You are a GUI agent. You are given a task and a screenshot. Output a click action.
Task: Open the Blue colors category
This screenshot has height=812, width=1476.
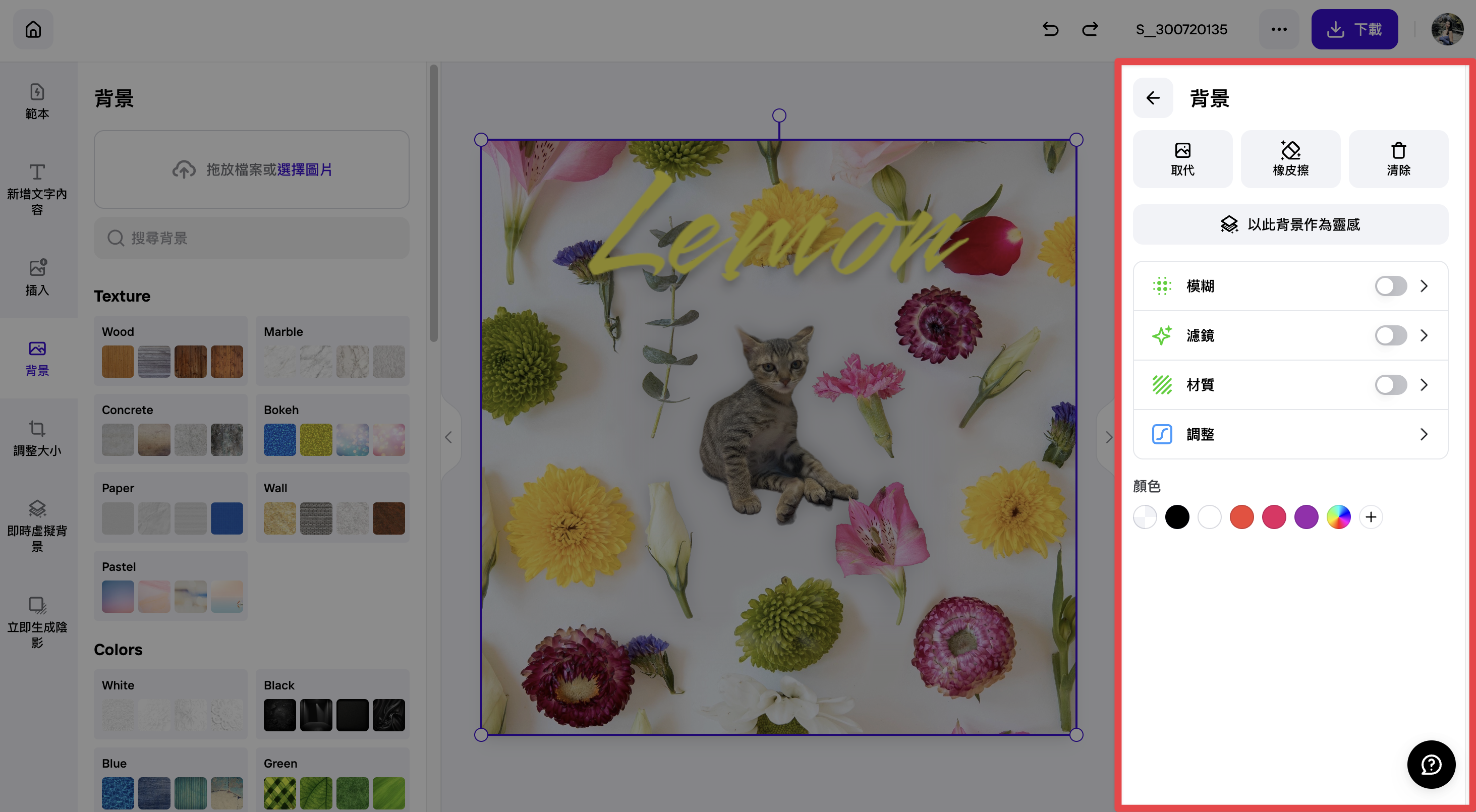(171, 780)
